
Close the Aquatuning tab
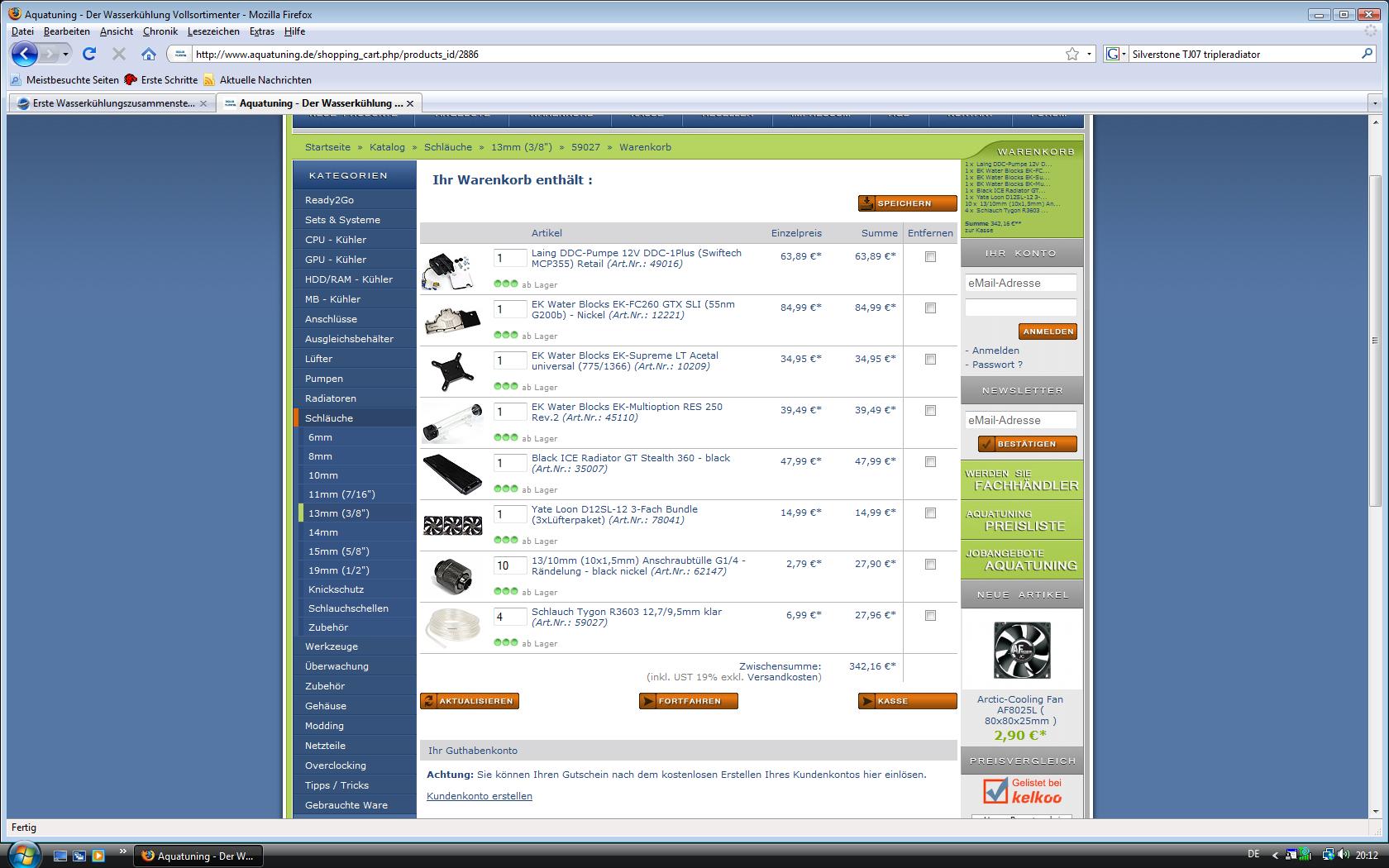pos(410,103)
